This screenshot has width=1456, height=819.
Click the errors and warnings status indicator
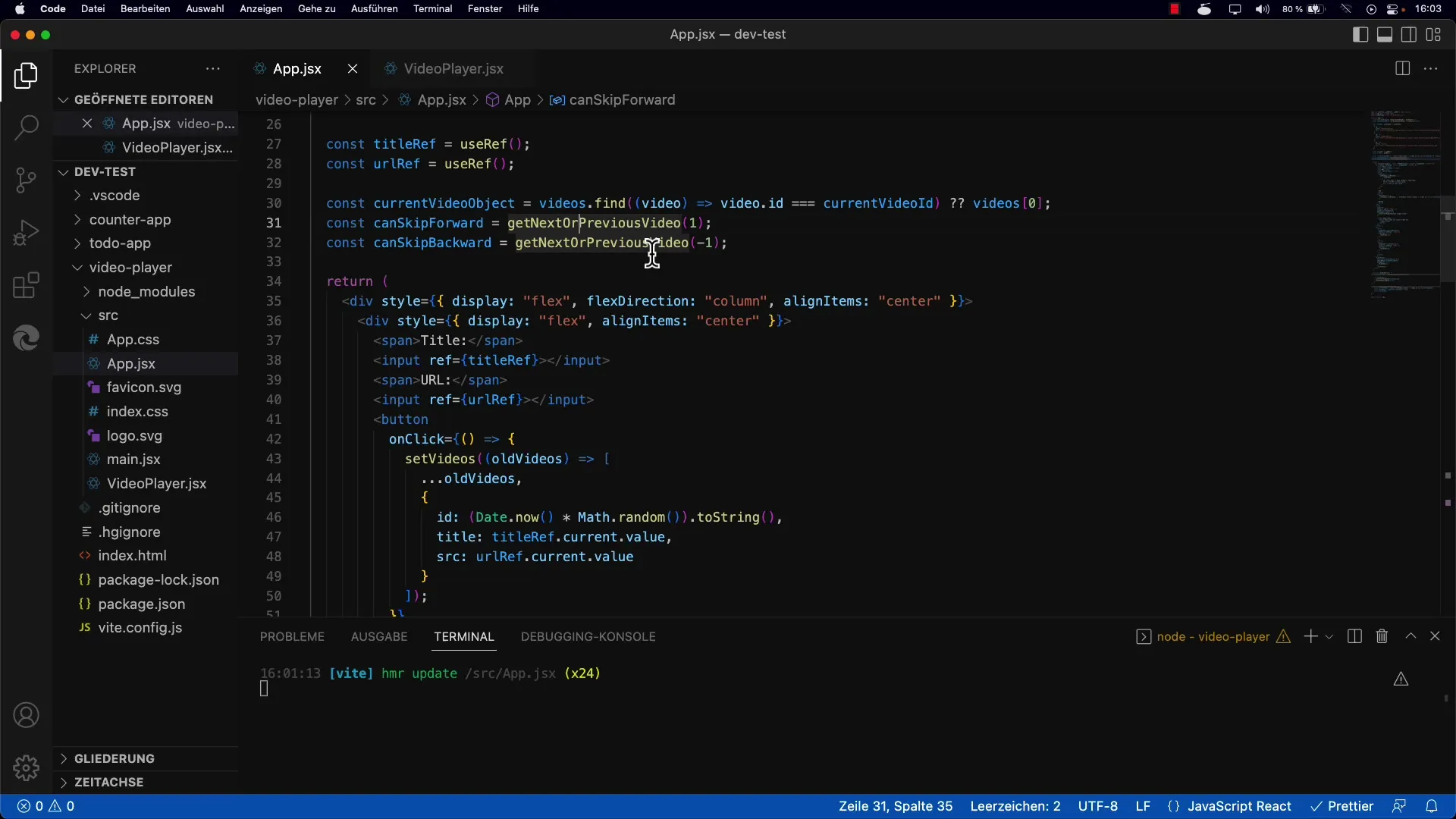click(x=46, y=806)
